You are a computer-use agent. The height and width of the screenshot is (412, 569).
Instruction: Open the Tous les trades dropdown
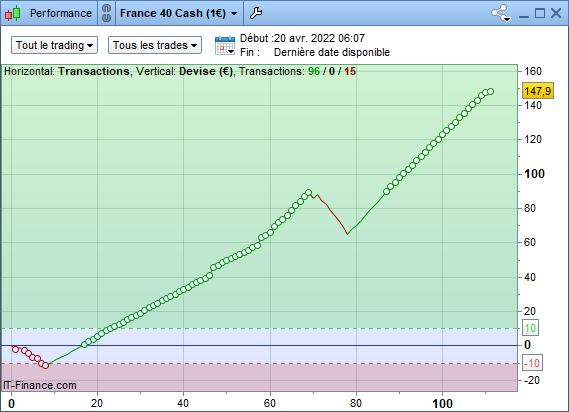[x=155, y=45]
